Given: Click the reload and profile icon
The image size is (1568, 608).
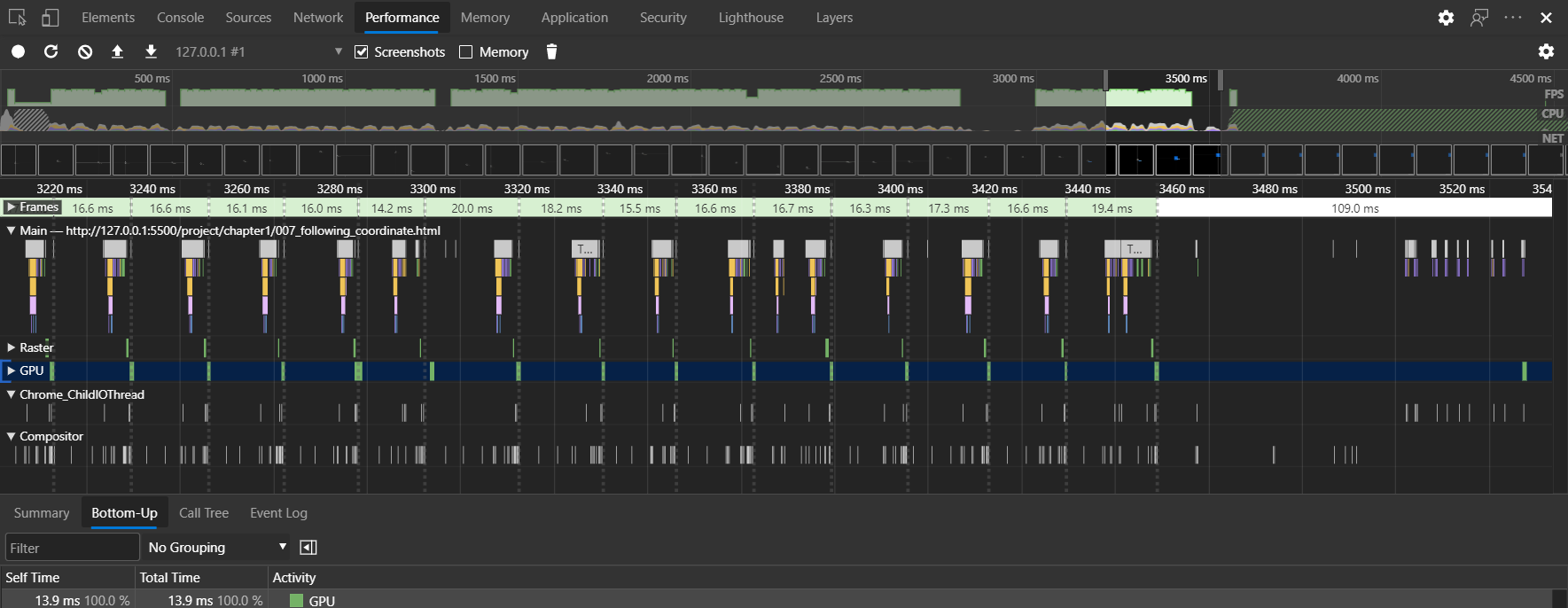Looking at the screenshot, I should [x=51, y=51].
